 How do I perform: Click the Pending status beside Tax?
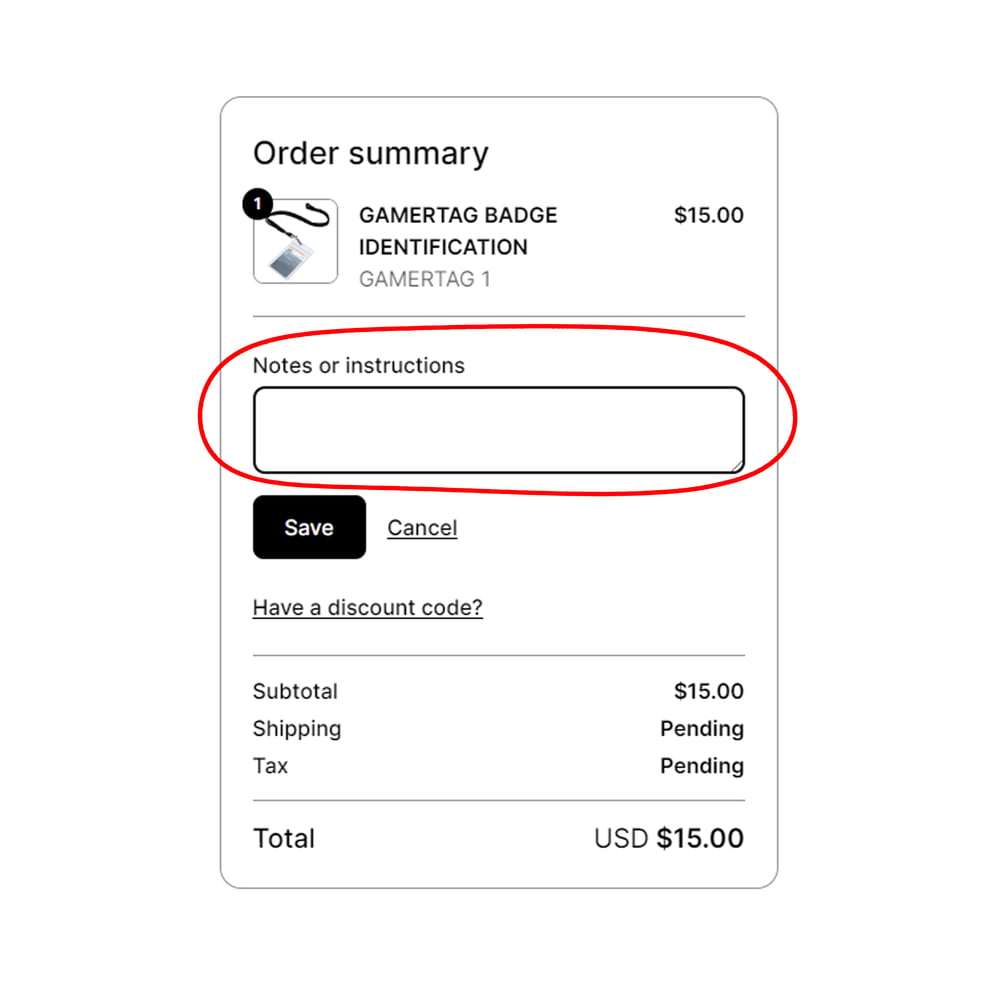[701, 766]
